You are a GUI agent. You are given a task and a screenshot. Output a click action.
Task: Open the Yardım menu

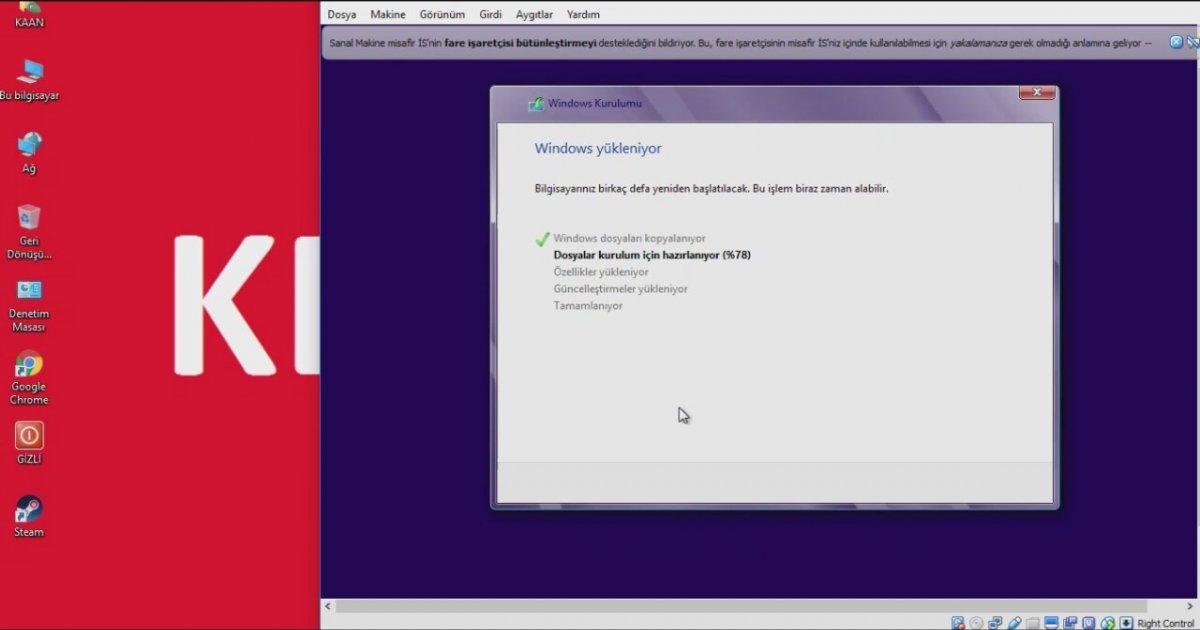(x=583, y=14)
